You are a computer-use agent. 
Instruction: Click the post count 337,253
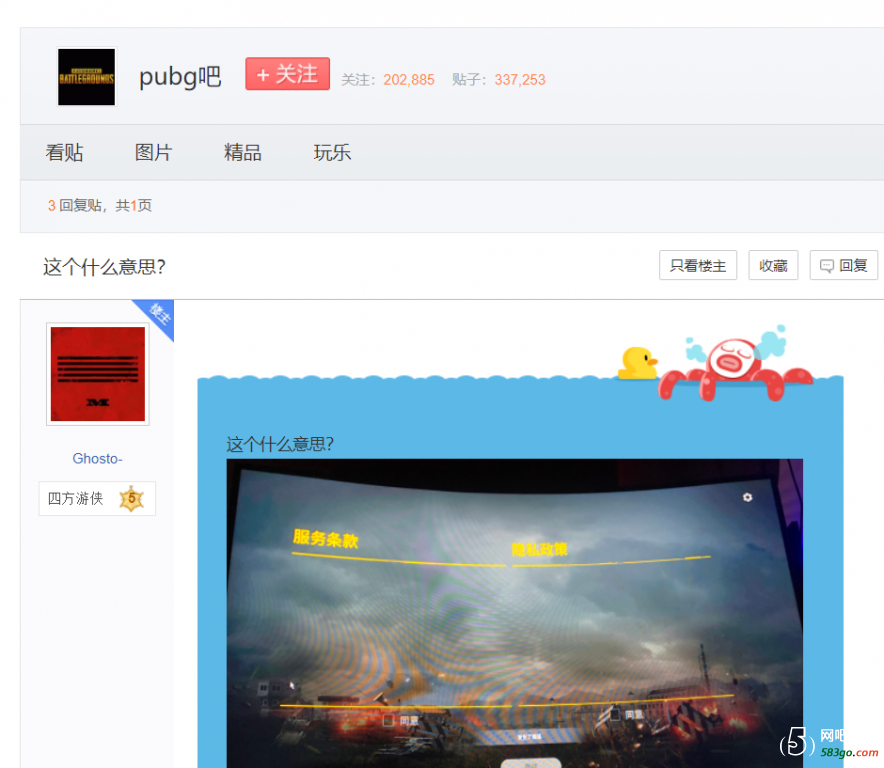point(520,80)
